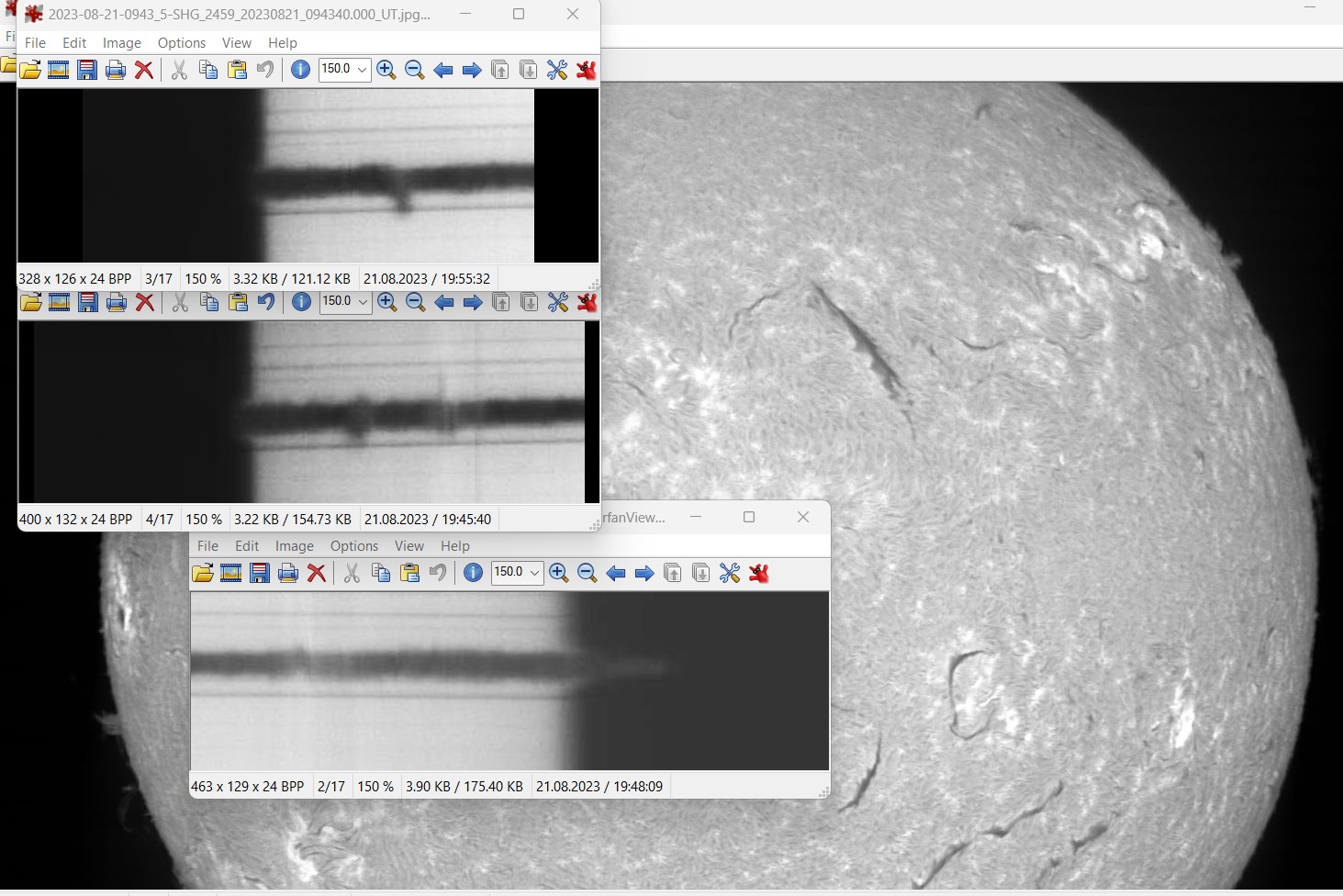Click Cut scissors in the 3/17 window toolbar
Screen dimensions: 1343x896
click(x=180, y=70)
